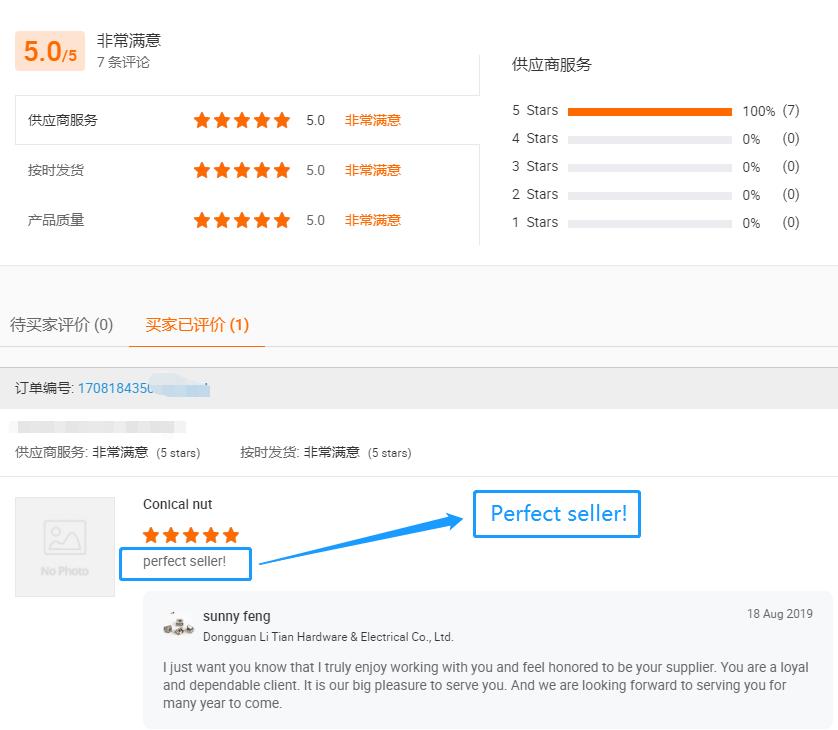Image resolution: width=838 pixels, height=730 pixels.
Task: Click the Perfect seller! callout box
Action: (557, 514)
